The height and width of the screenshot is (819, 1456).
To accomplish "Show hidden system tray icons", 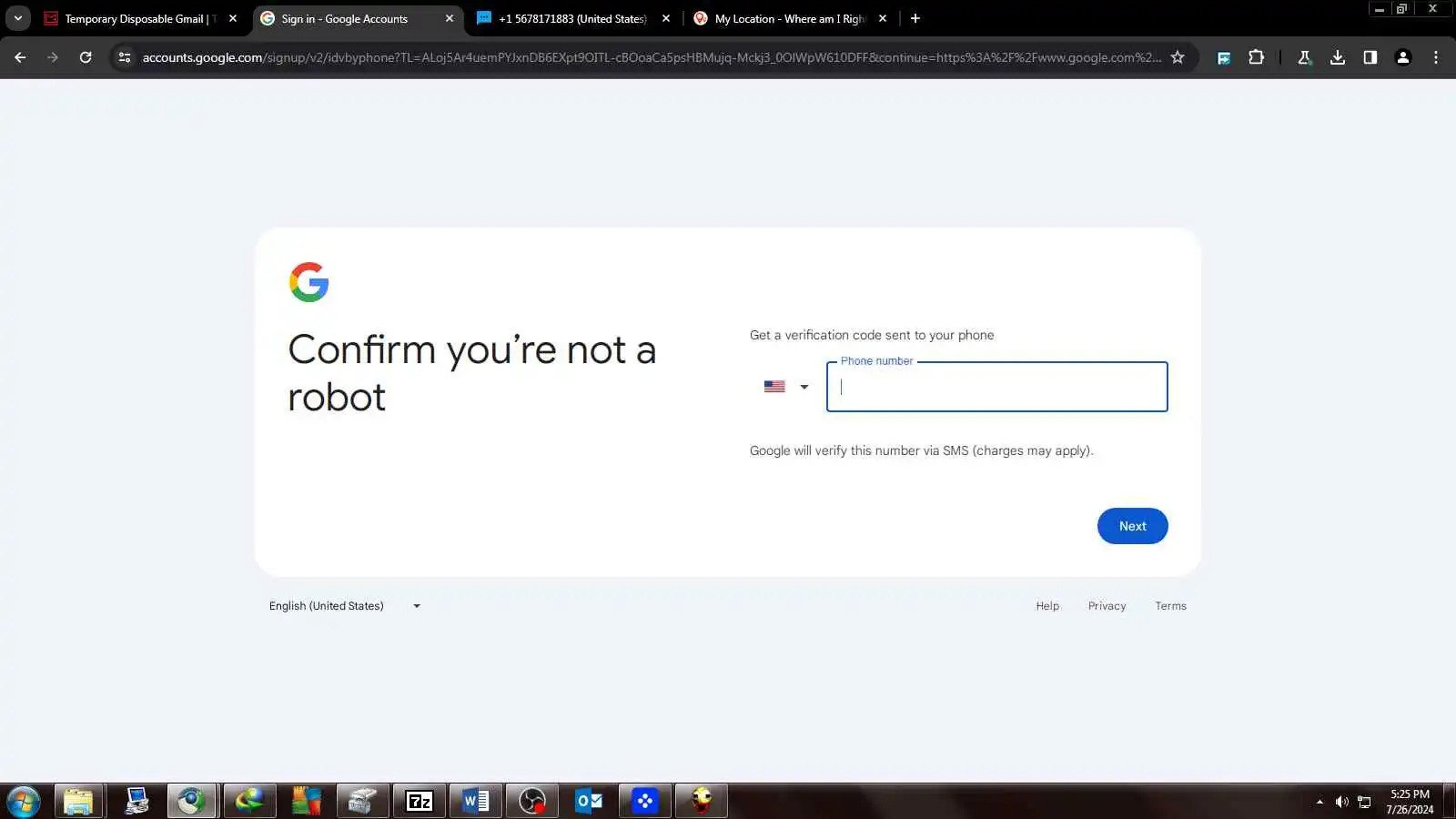I will pos(1319,802).
